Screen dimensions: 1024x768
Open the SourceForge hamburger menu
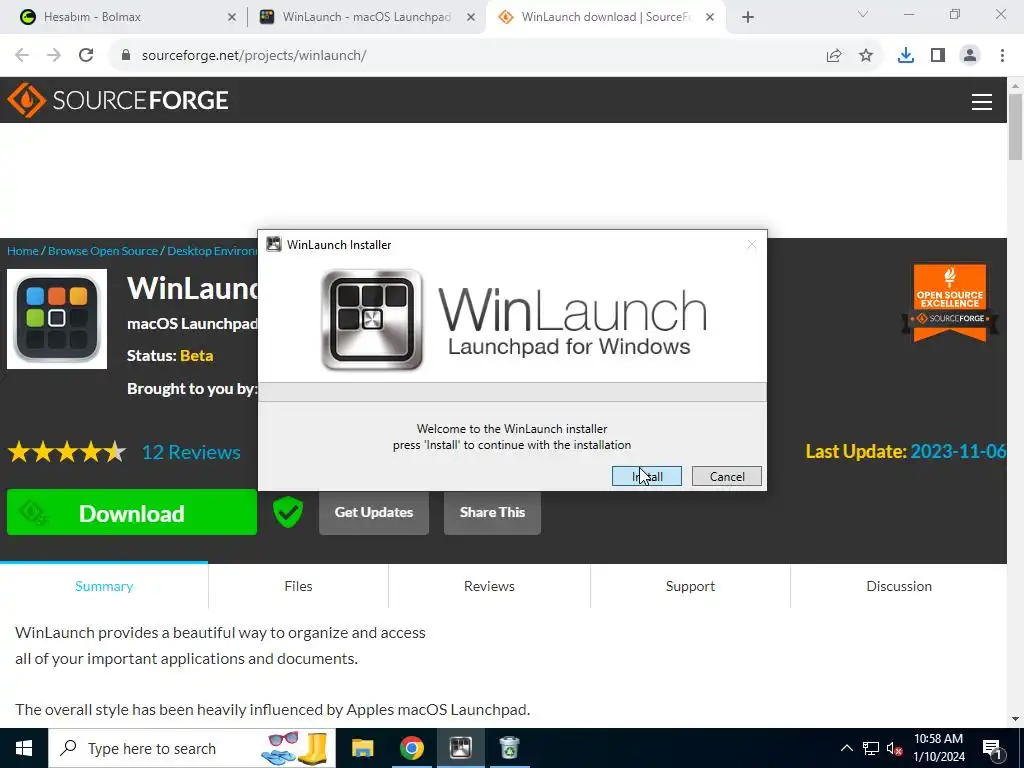click(x=982, y=102)
